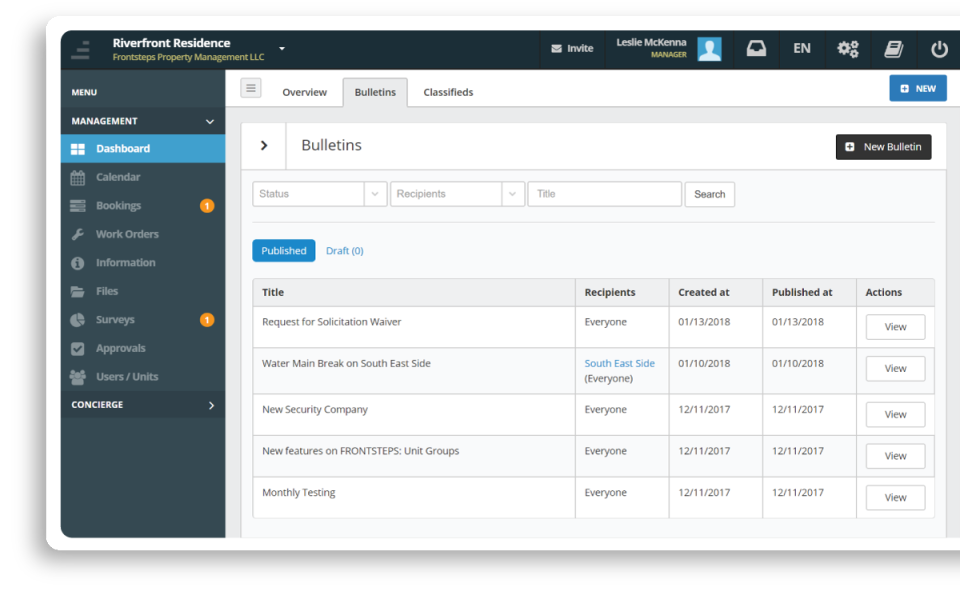The height and width of the screenshot is (599, 960).
Task: Open the book guide icon in header
Action: [x=893, y=49]
